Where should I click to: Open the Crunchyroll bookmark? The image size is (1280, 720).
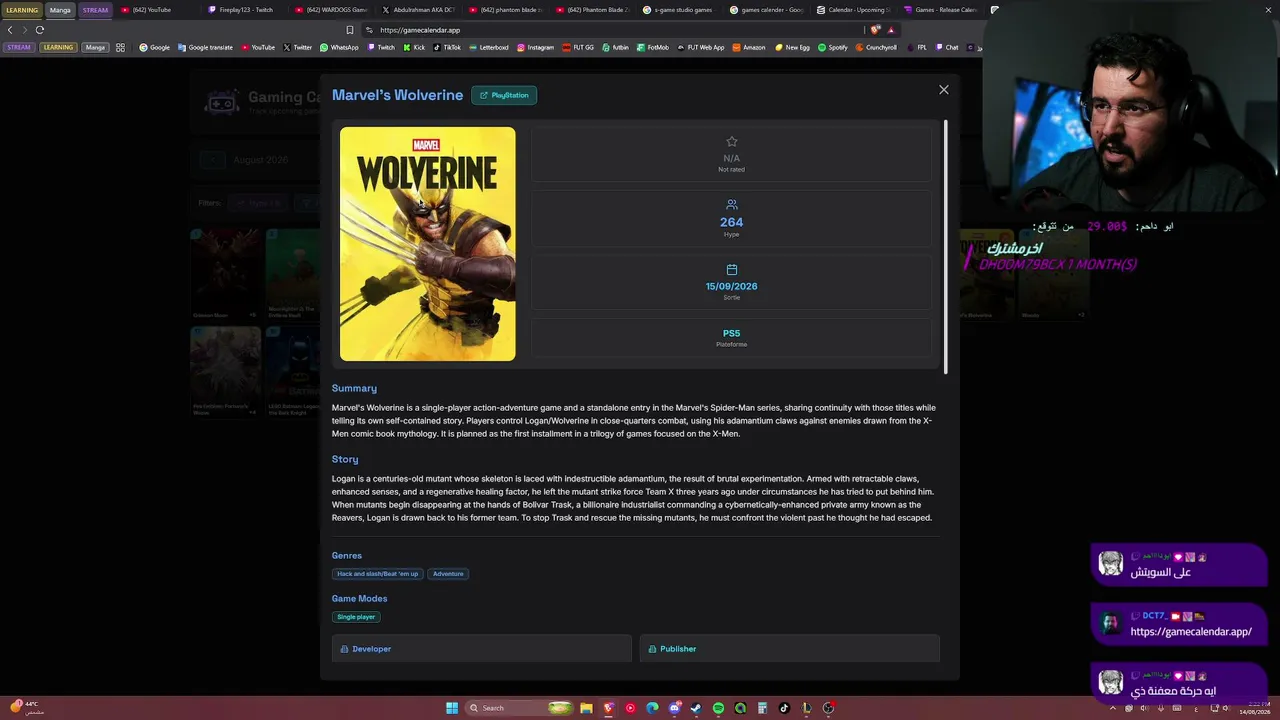coord(876,47)
